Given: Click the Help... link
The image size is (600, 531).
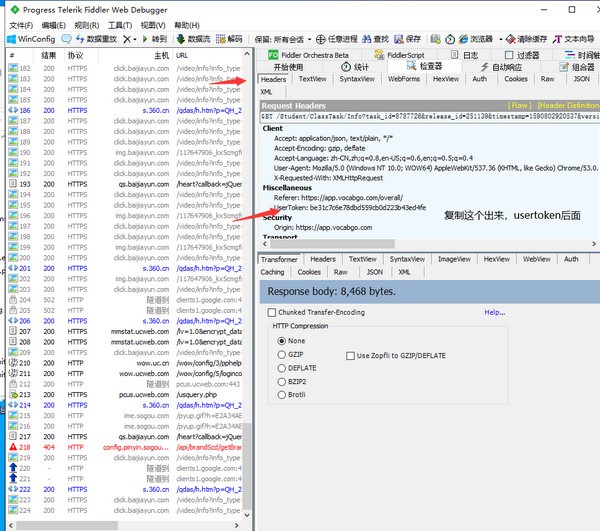Looking at the screenshot, I should pos(494,312).
